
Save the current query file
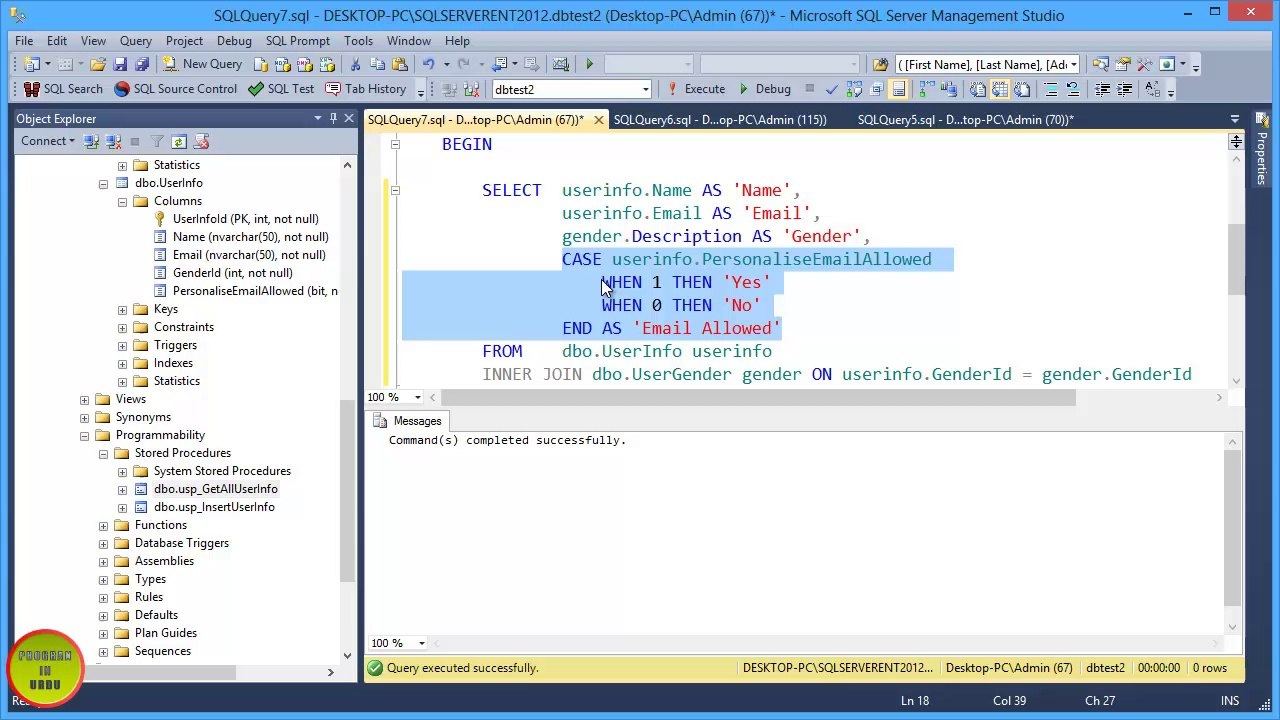(x=120, y=64)
